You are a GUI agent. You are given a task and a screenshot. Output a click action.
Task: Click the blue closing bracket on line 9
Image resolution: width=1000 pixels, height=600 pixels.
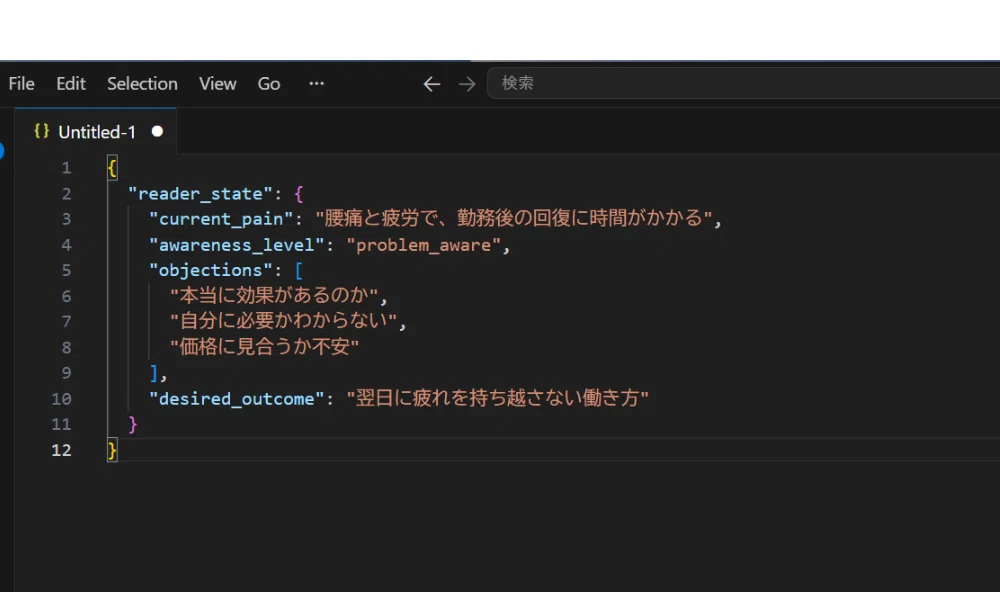coord(154,373)
